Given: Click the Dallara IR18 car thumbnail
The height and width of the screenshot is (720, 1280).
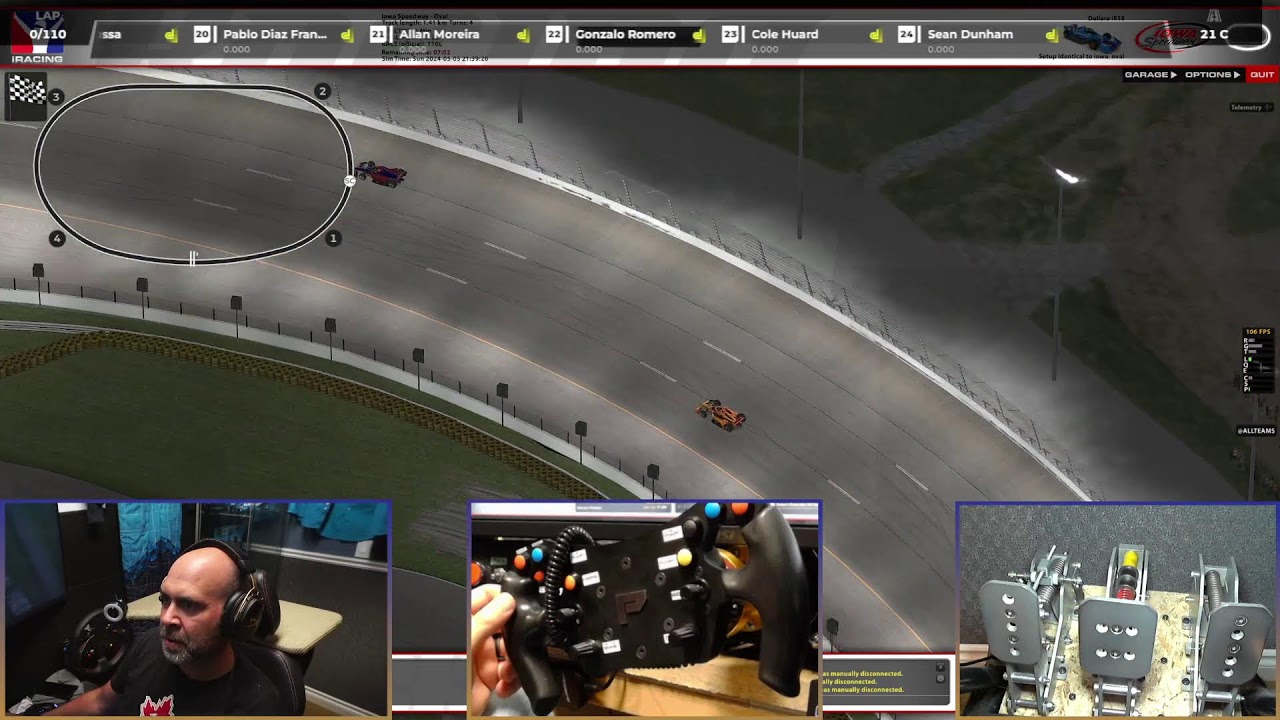Looking at the screenshot, I should [1092, 38].
